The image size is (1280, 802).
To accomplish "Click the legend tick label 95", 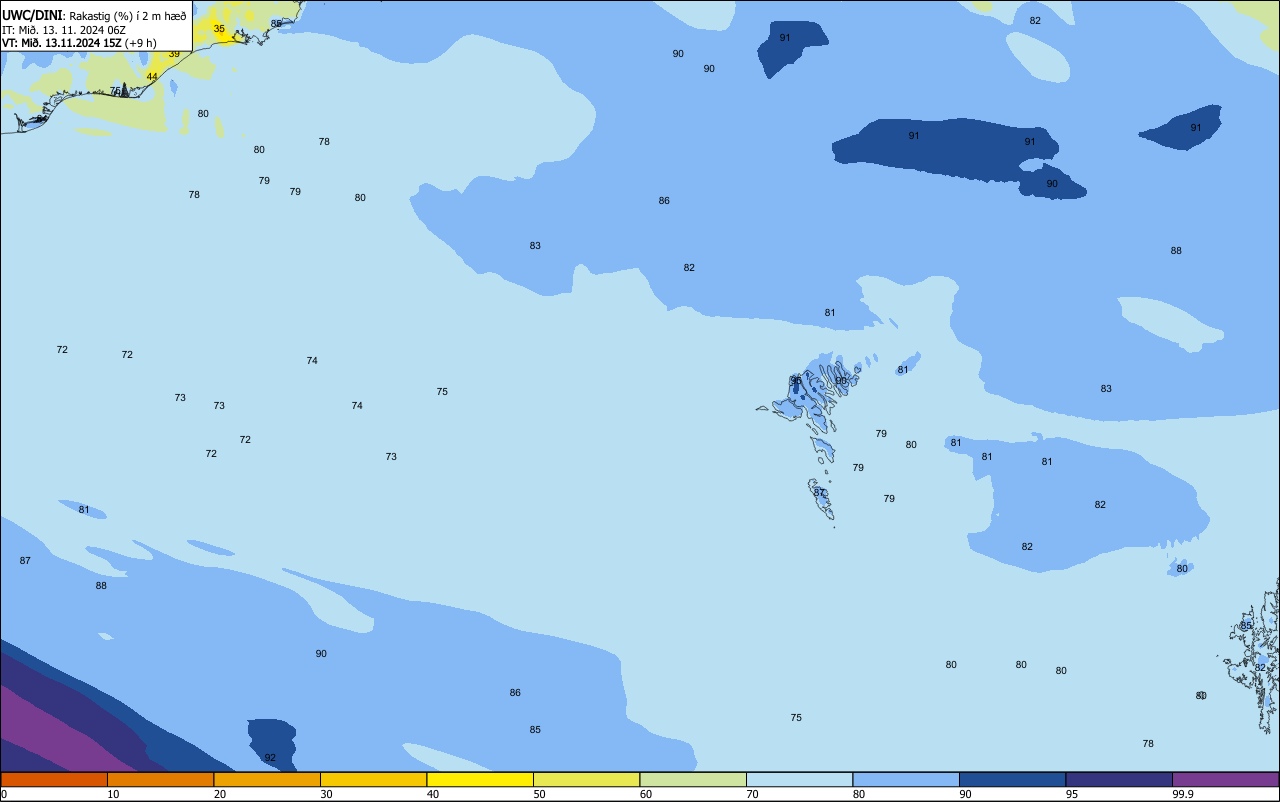I will coord(1072,794).
